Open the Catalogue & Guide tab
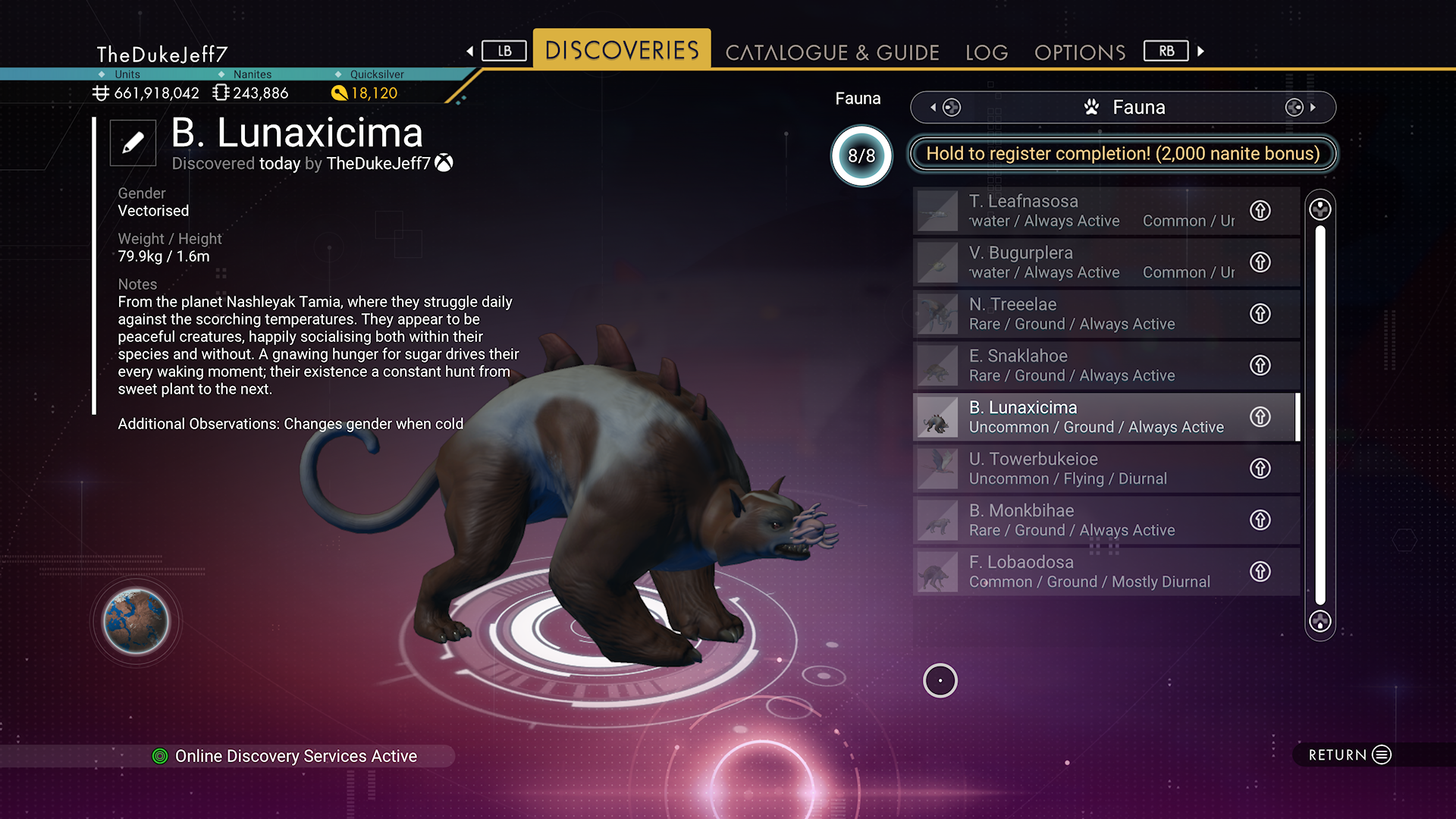Screen dimensions: 1456x819 (x=832, y=52)
